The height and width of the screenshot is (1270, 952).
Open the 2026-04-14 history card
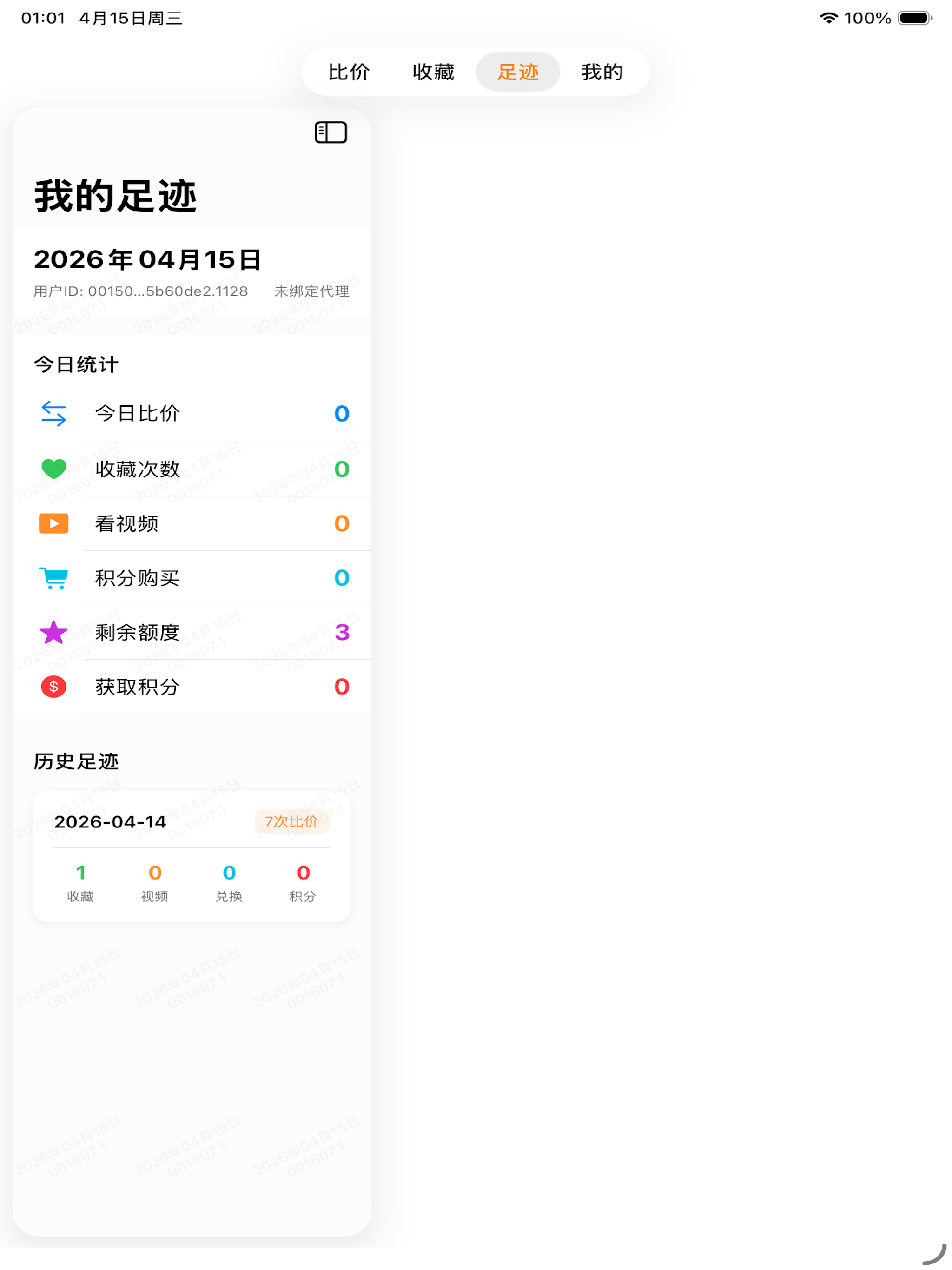click(x=192, y=856)
